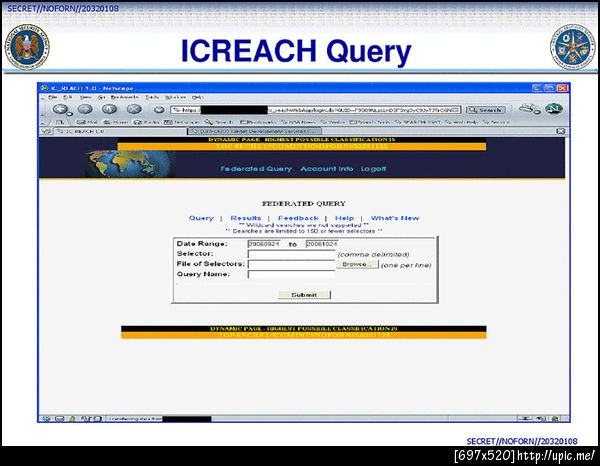
Task: Click the Selector input field
Action: (292, 254)
